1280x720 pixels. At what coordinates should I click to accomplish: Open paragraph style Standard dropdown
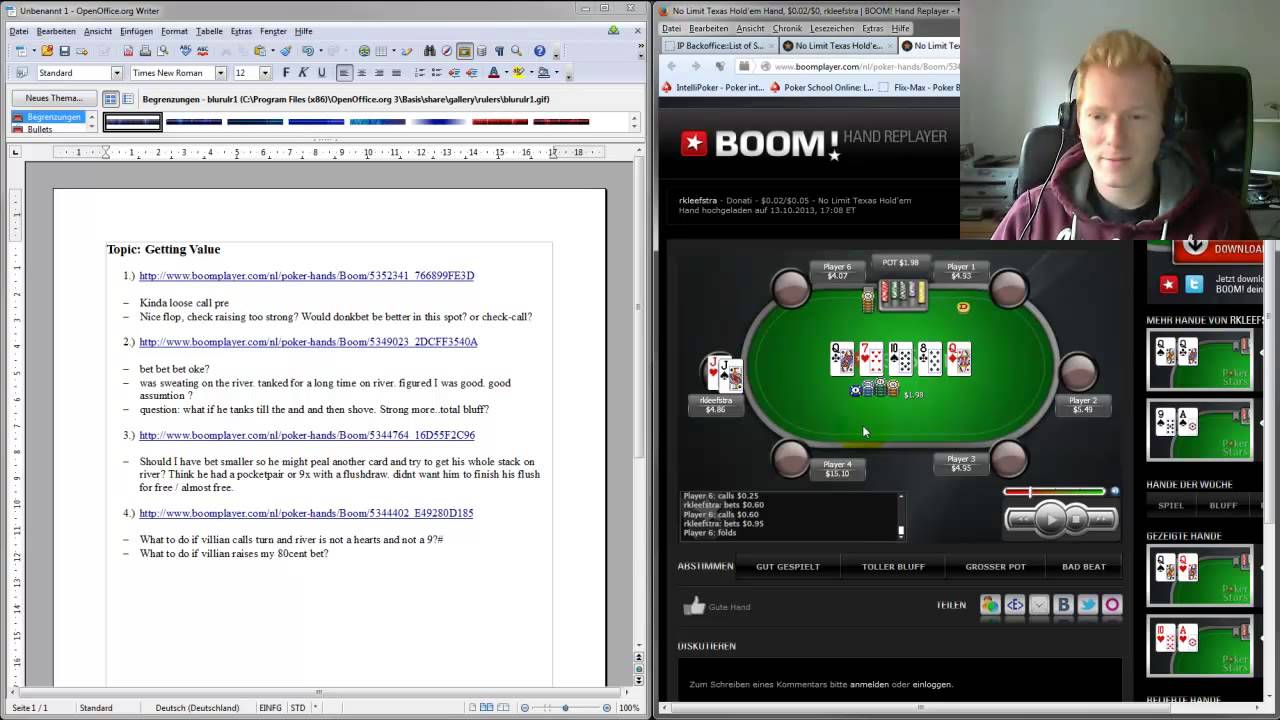tap(116, 73)
